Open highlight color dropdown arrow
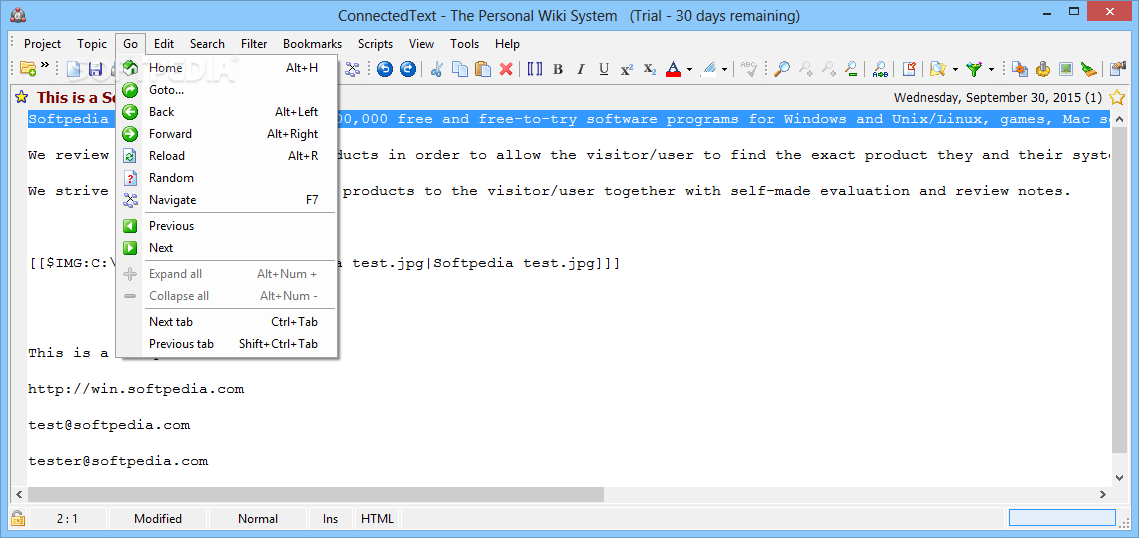 click(x=724, y=70)
